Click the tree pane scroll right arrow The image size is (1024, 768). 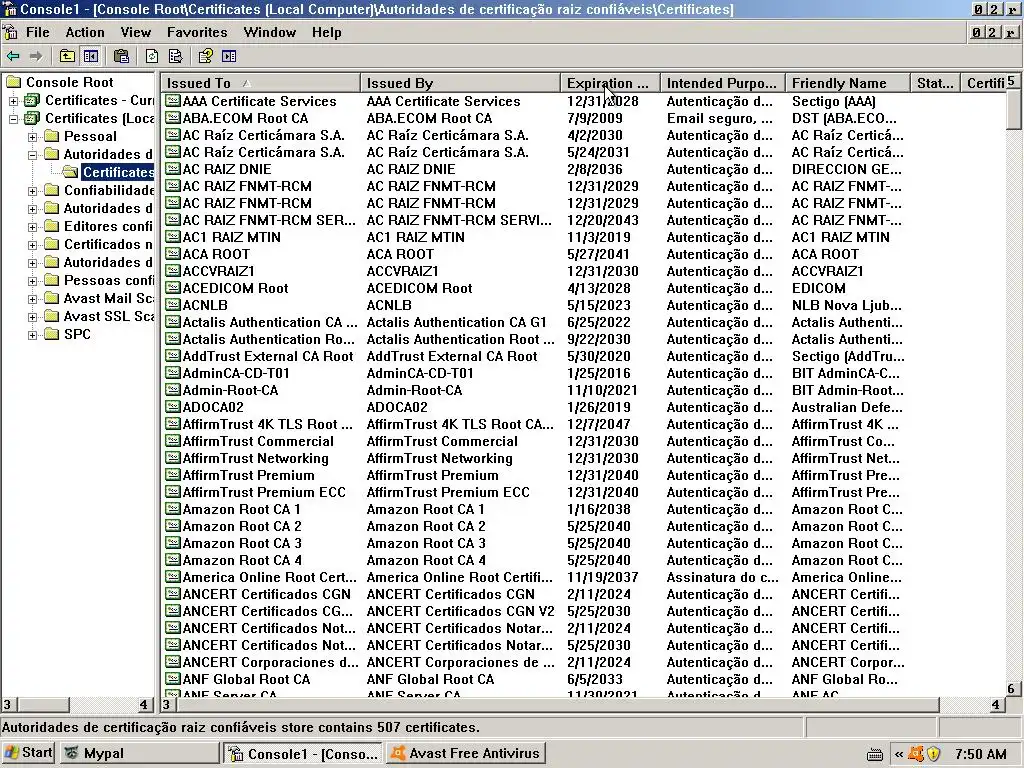pyautogui.click(x=144, y=705)
